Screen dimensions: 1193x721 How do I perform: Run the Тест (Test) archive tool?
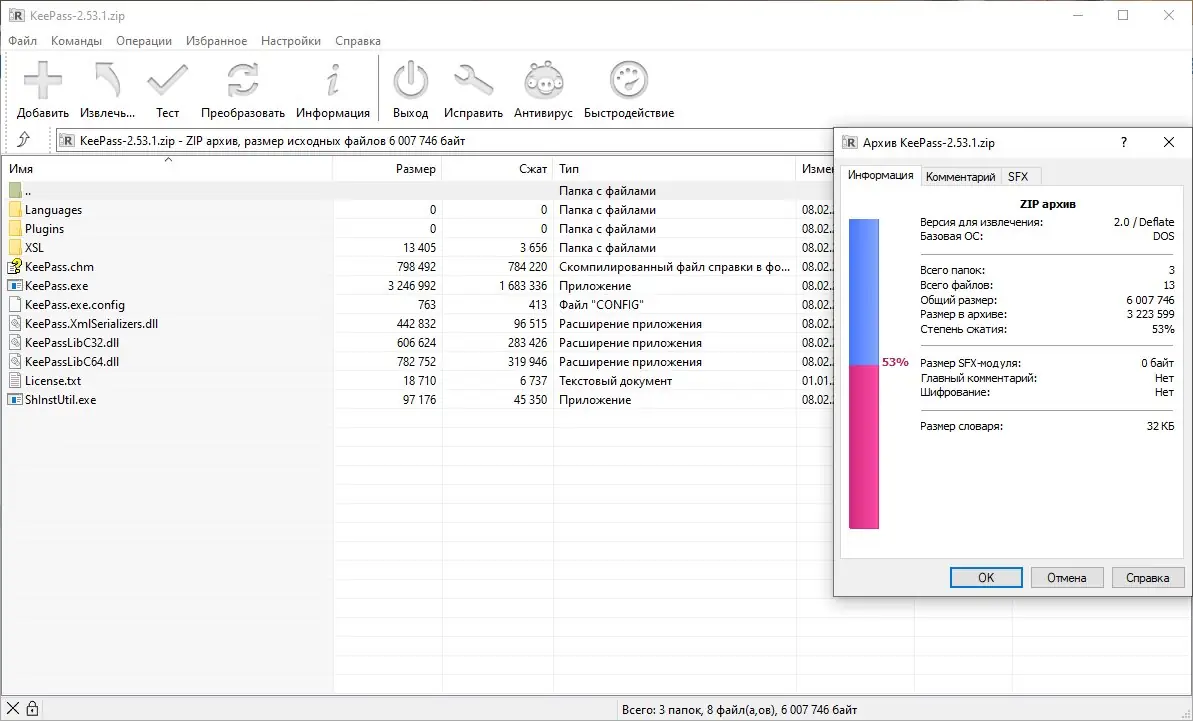click(x=167, y=80)
